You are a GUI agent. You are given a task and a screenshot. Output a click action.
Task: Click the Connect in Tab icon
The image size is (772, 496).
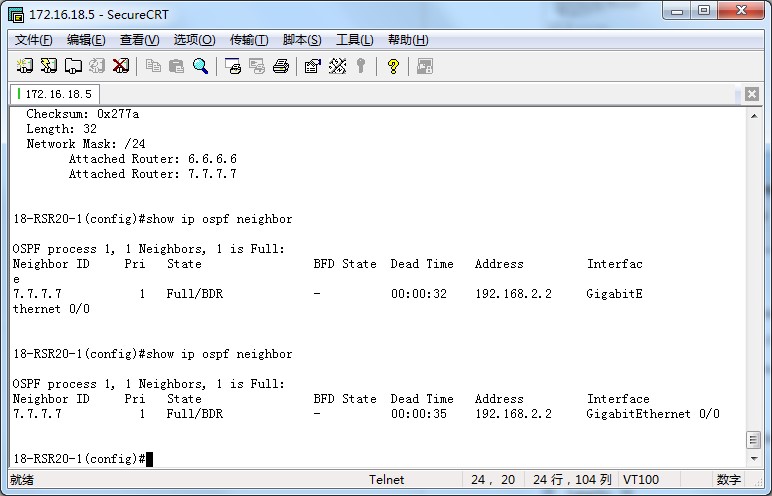(x=73, y=66)
